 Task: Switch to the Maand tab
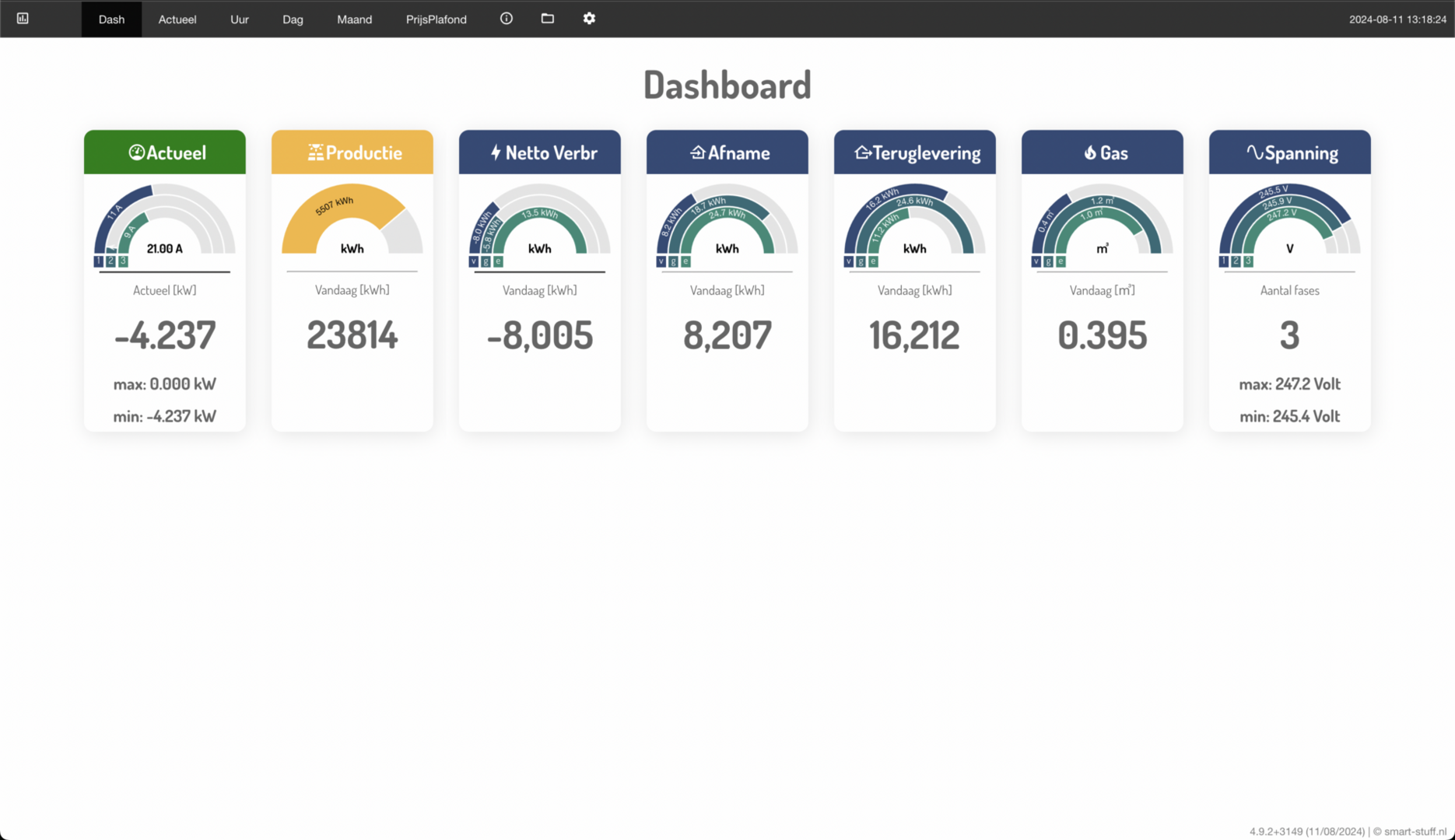pyautogui.click(x=354, y=19)
